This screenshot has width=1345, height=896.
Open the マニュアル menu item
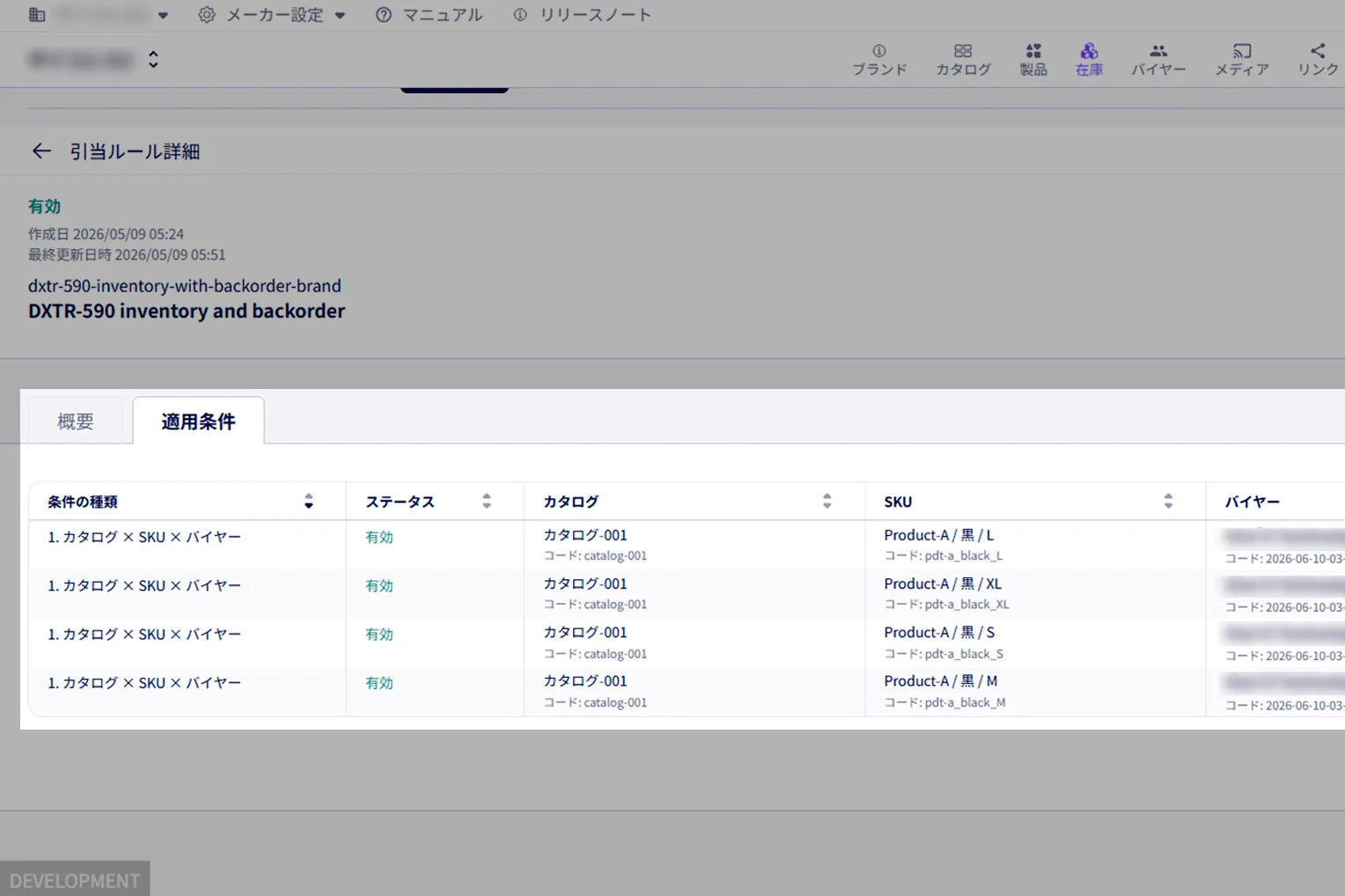443,15
